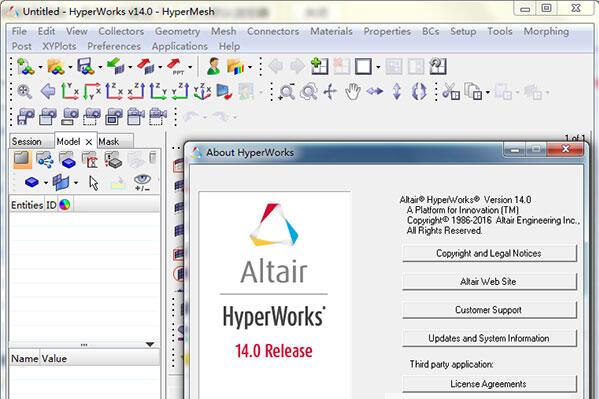The image size is (599, 399).
Task: Click the Rotate Left/Right arrows icon
Action: tap(375, 92)
